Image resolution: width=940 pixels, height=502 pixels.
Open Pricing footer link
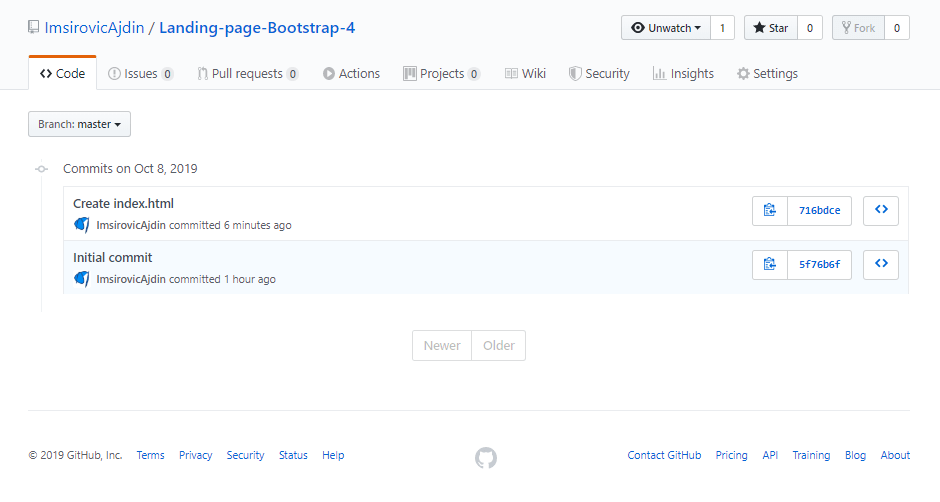pyautogui.click(x=731, y=455)
